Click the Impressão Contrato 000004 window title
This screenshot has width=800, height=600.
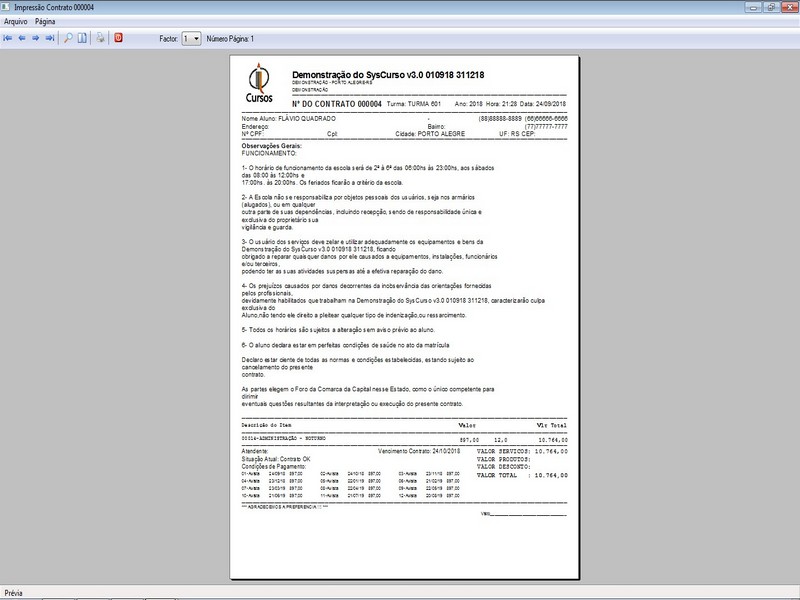54,8
